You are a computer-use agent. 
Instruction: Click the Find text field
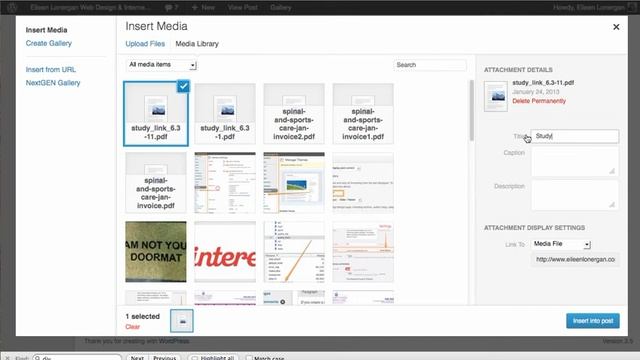pos(77,358)
